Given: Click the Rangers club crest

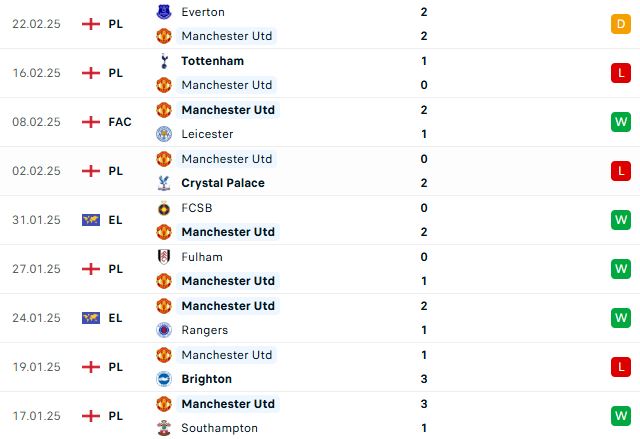Looking at the screenshot, I should click(164, 330).
